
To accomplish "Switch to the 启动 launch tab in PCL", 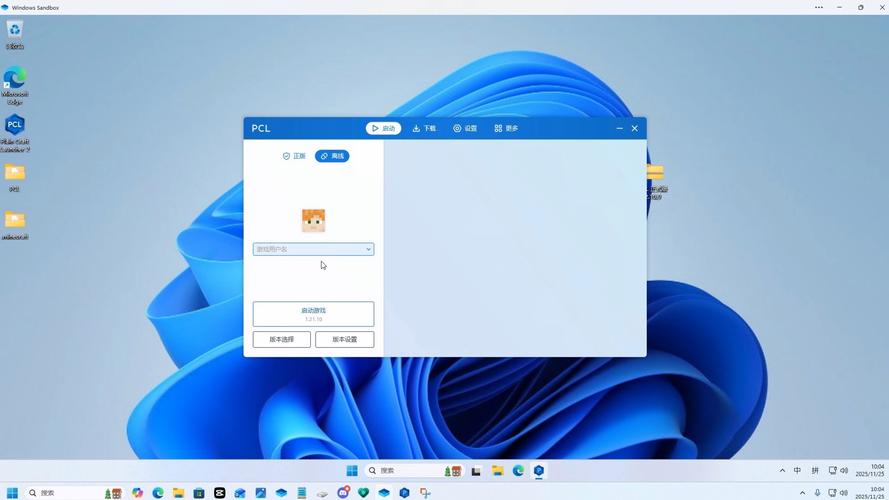I will pyautogui.click(x=383, y=129).
